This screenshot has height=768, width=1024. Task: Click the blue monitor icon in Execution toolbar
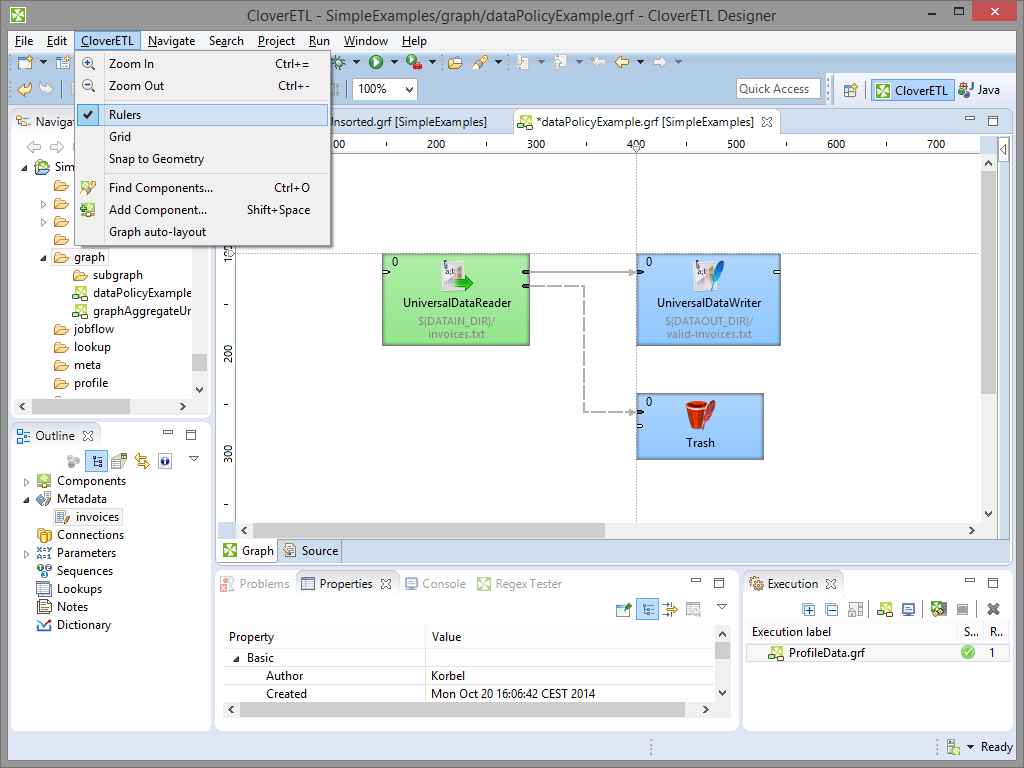[908, 609]
